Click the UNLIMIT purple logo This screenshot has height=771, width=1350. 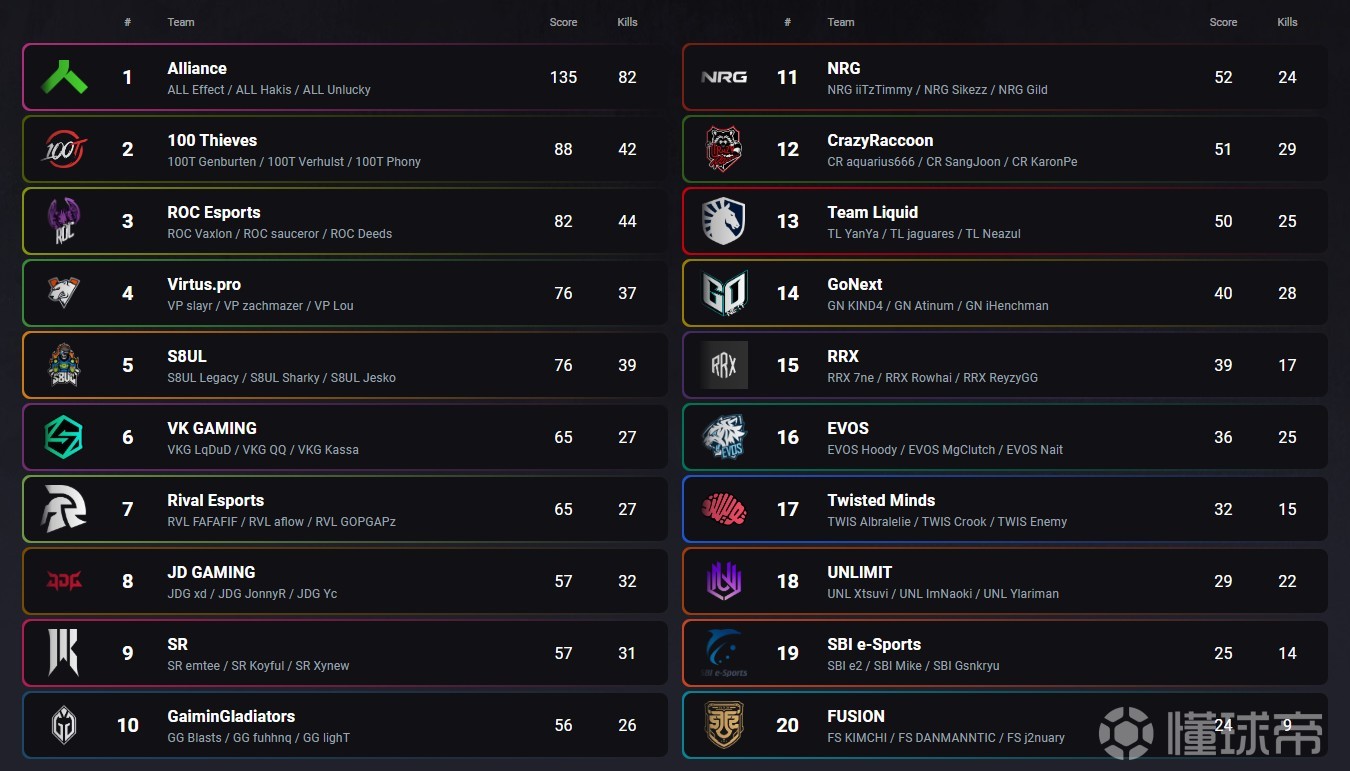(x=724, y=581)
